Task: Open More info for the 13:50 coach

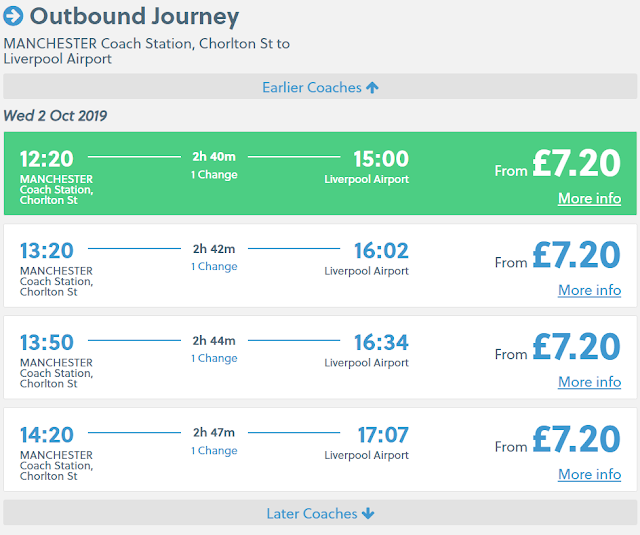Action: tap(589, 382)
